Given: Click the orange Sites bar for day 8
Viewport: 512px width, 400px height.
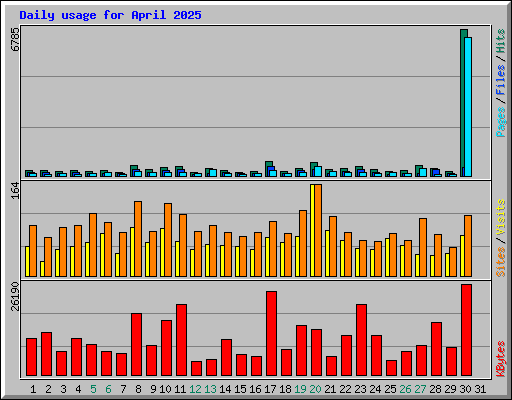Looking at the screenshot, I should (138, 239).
